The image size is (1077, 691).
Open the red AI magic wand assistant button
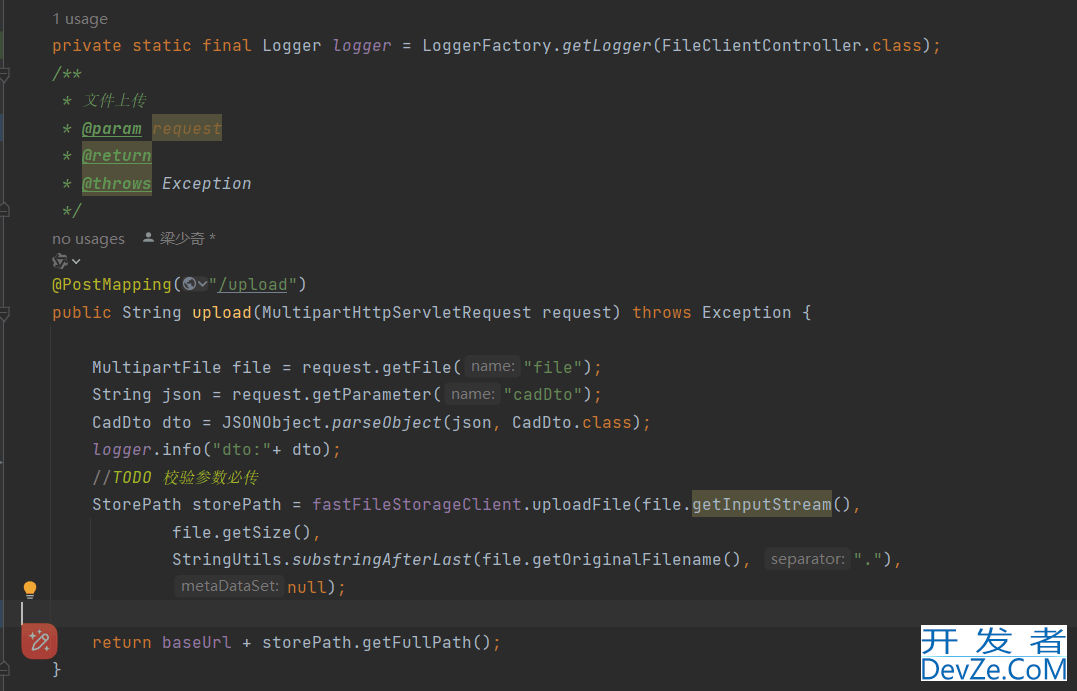pos(39,641)
